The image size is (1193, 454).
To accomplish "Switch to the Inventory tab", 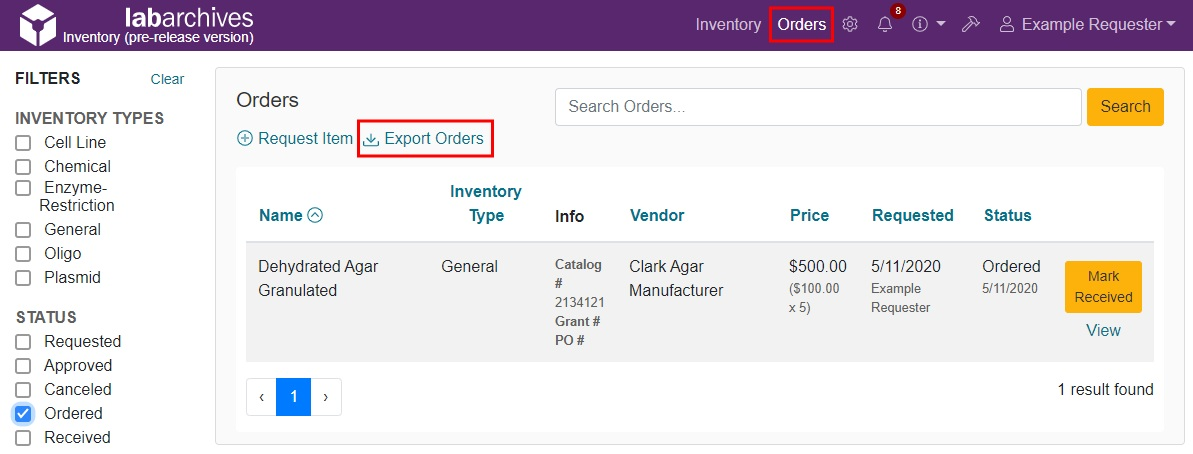I will 728,25.
